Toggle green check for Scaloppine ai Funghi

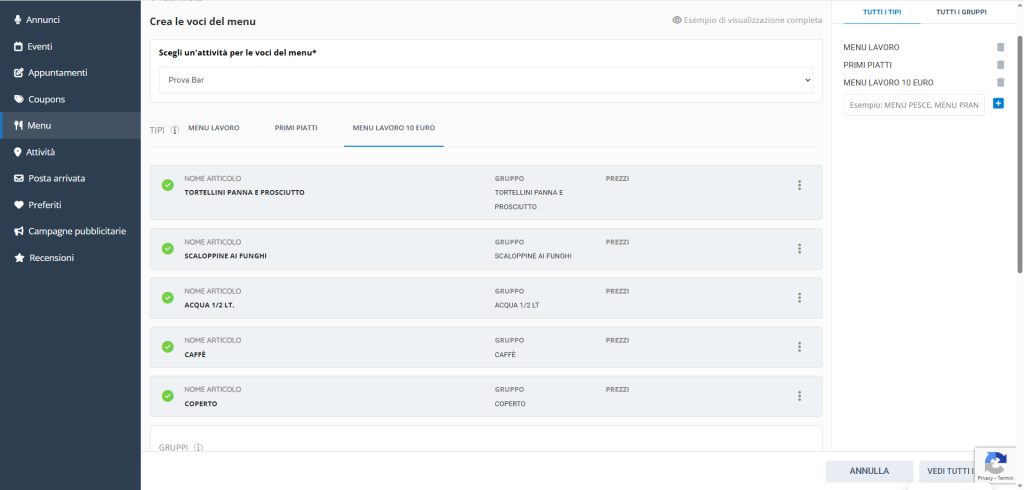pos(167,248)
